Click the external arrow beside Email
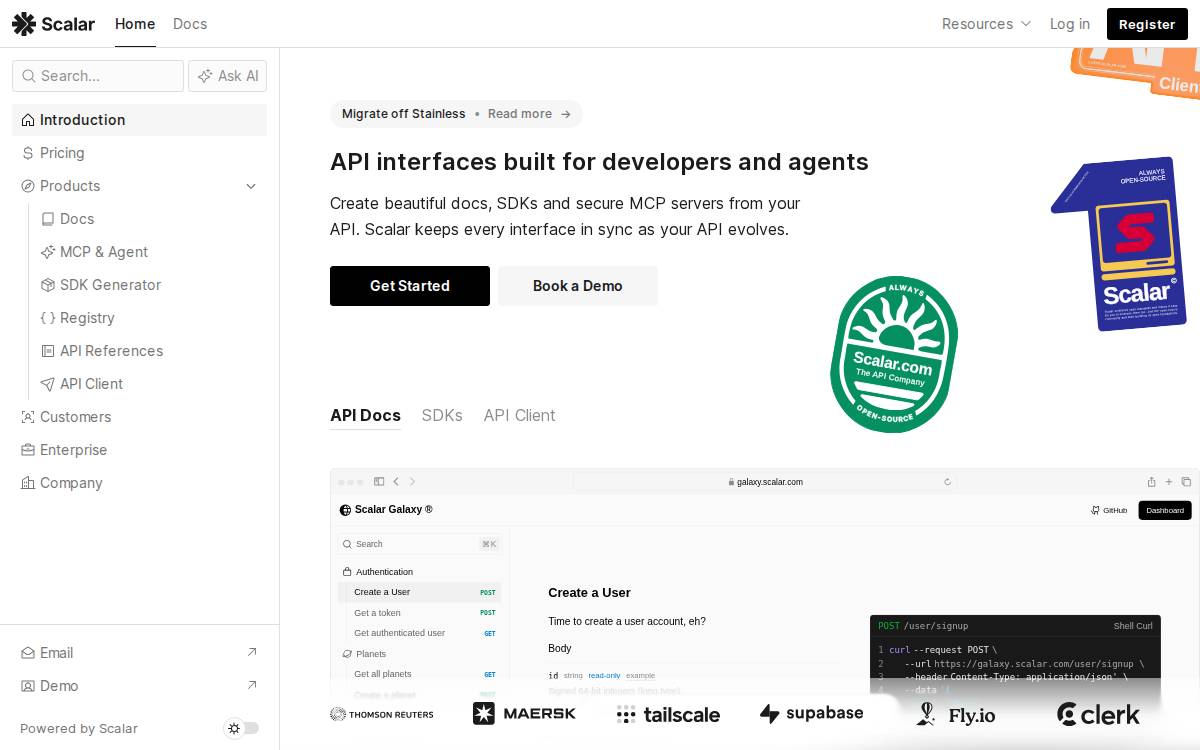The width and height of the screenshot is (1200, 750). (x=252, y=652)
